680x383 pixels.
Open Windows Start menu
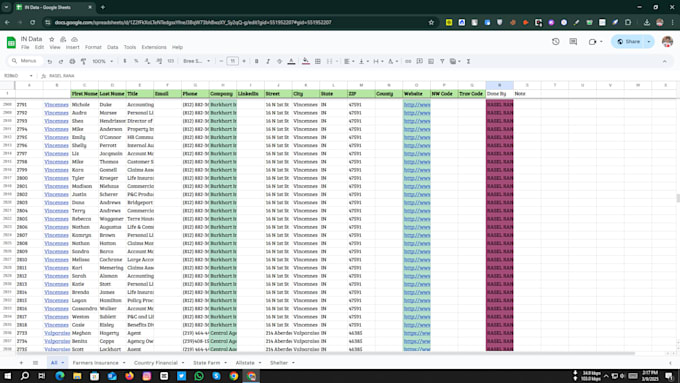click(x=7, y=376)
